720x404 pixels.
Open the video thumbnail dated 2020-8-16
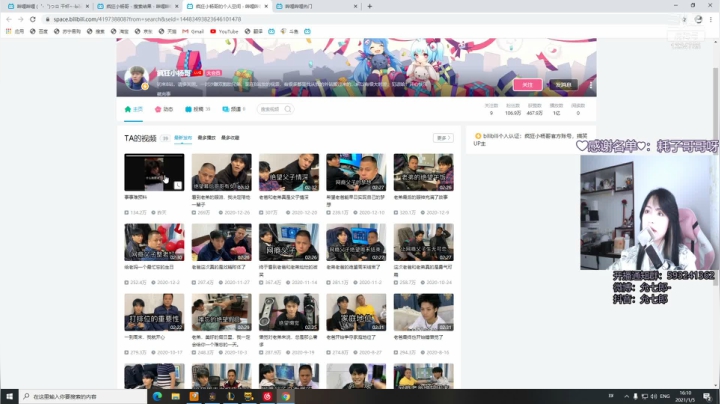tap(423, 312)
